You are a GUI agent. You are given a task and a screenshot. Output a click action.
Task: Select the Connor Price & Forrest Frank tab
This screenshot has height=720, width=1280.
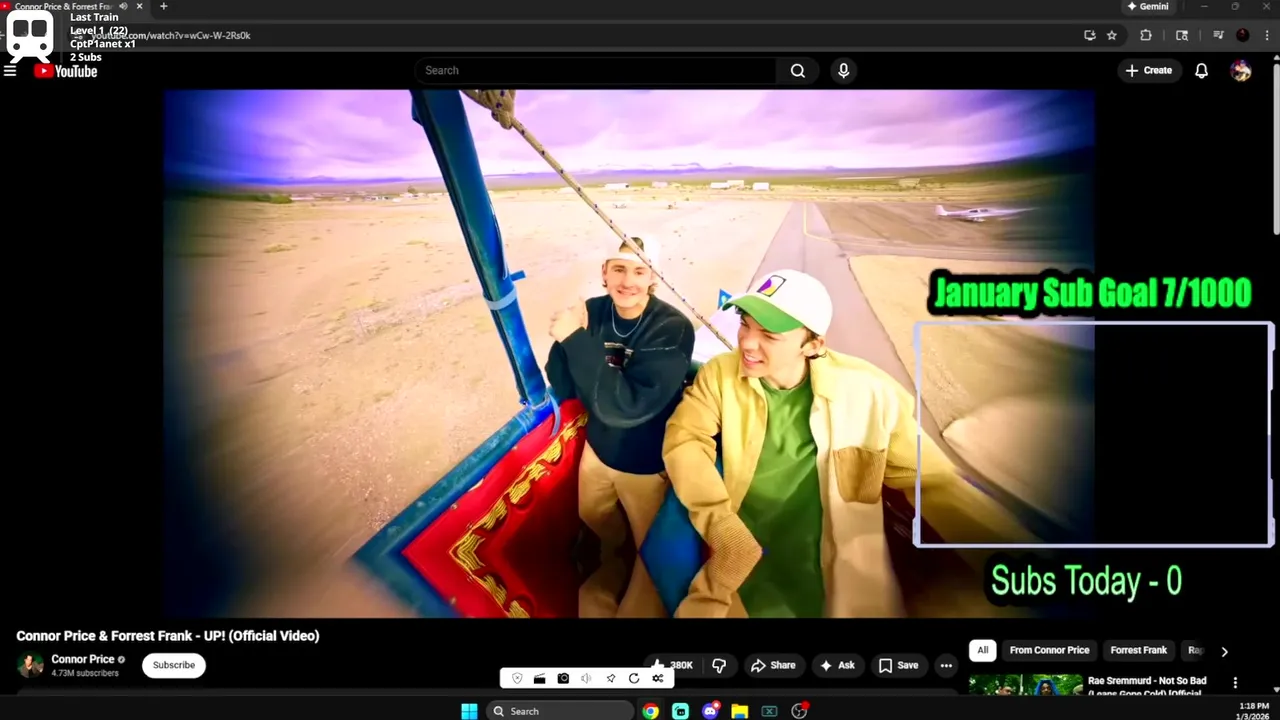[x=65, y=6]
